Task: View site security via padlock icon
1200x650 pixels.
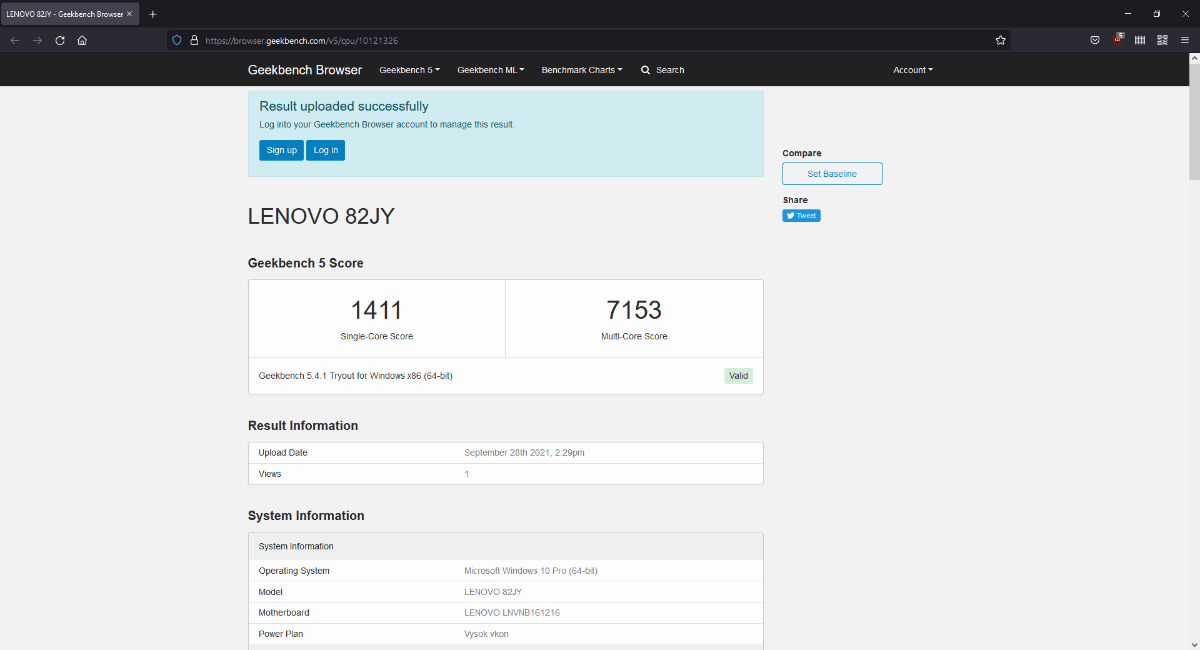Action: pos(193,40)
